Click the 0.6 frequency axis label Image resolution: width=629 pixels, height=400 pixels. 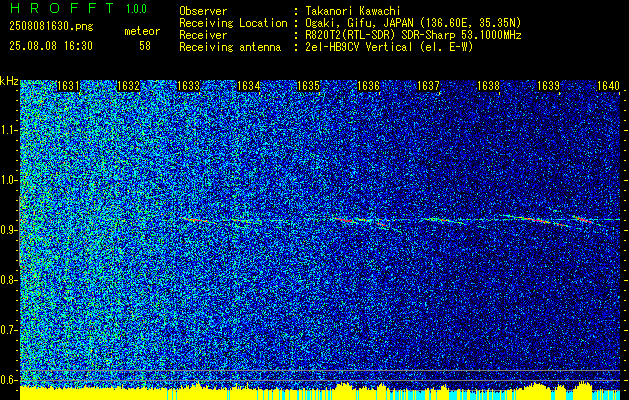[8, 380]
